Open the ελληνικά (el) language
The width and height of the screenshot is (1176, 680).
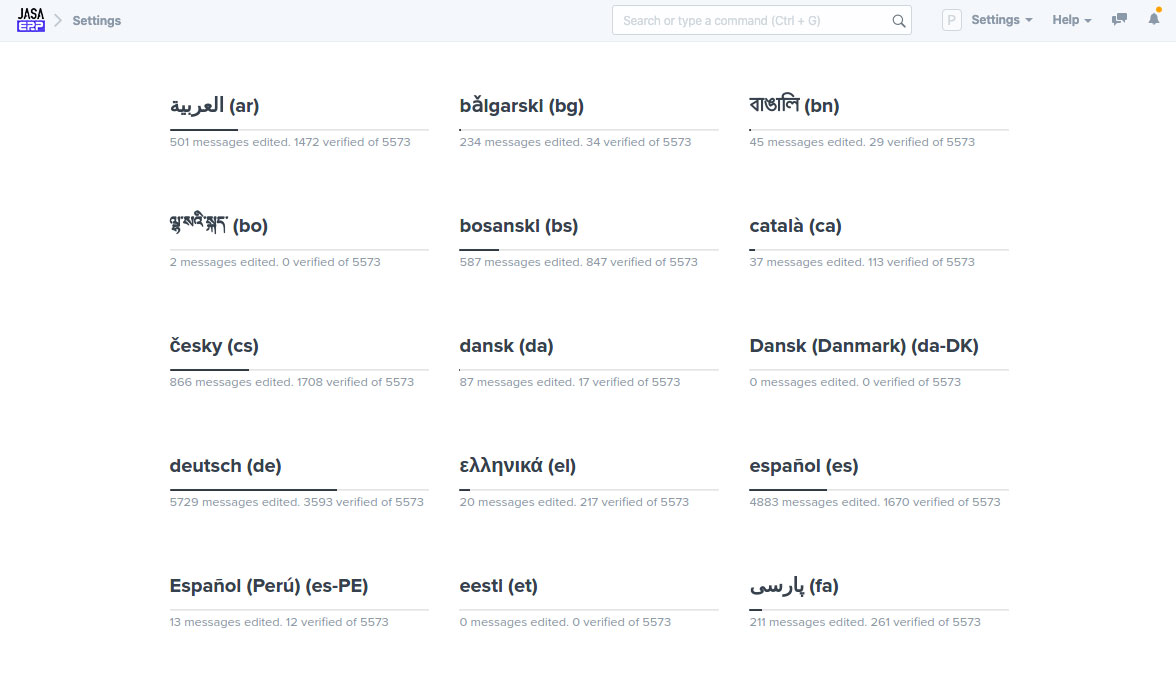pyautogui.click(x=518, y=466)
